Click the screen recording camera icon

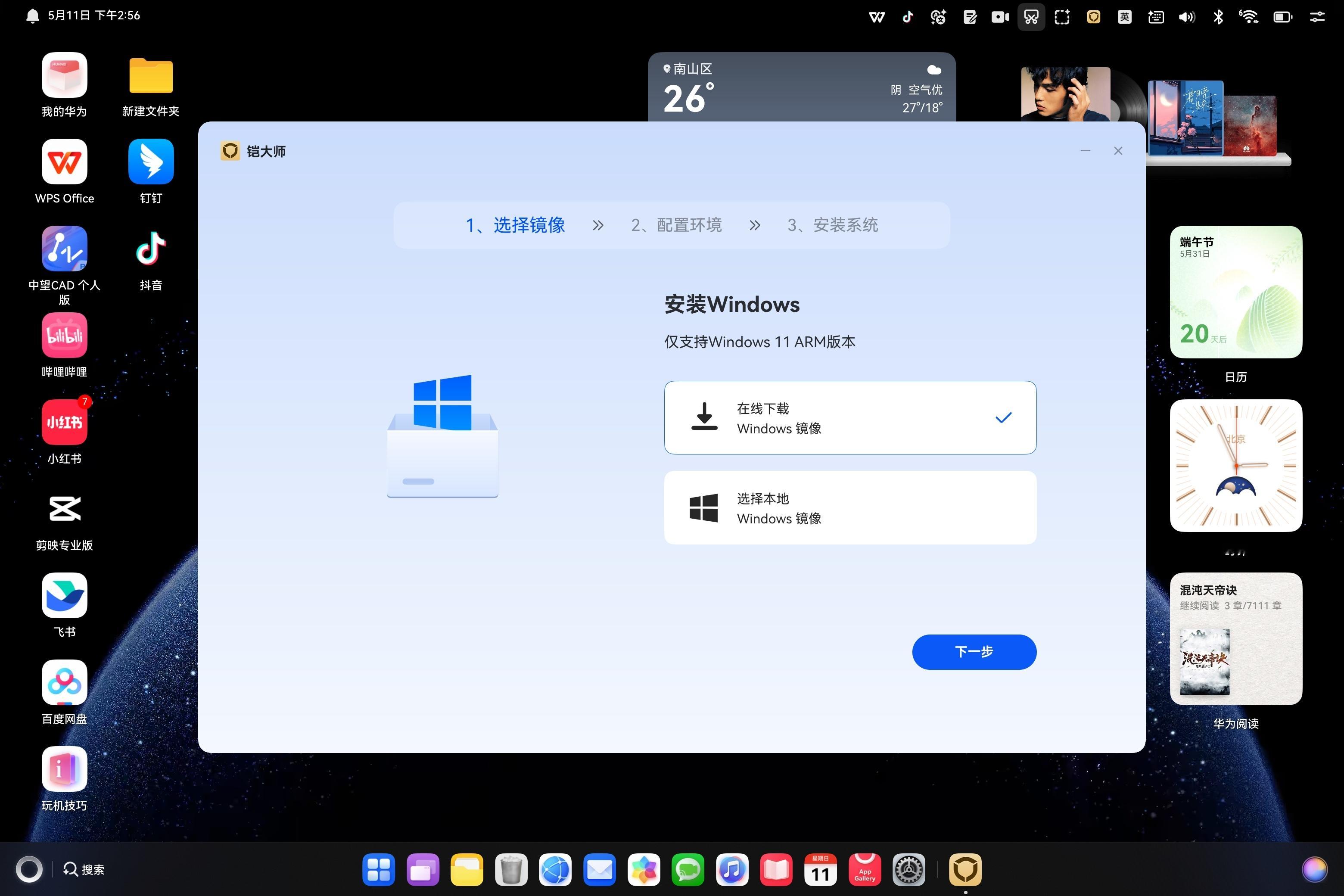[x=1000, y=17]
